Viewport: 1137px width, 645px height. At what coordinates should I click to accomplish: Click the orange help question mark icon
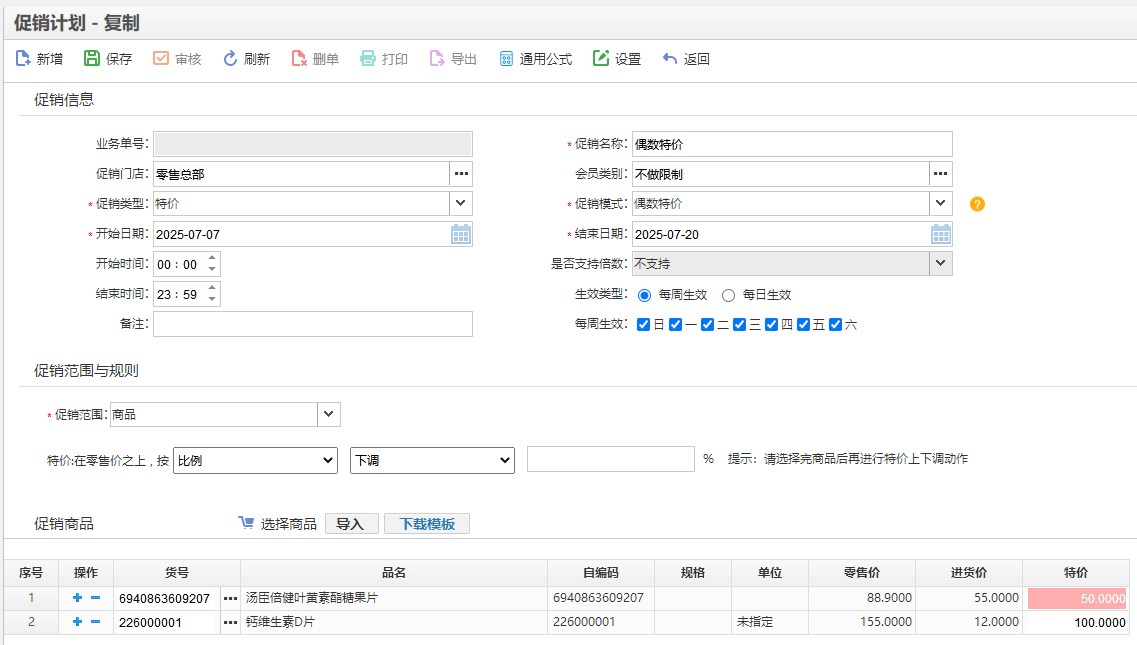click(x=977, y=205)
